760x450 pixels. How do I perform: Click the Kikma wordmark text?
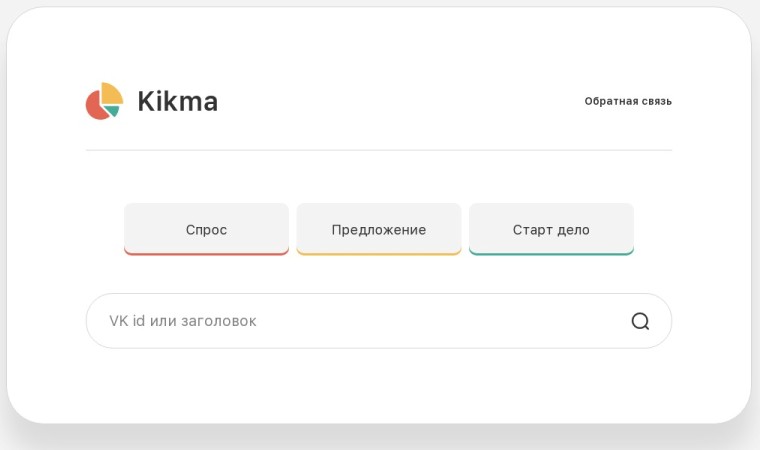pyautogui.click(x=177, y=101)
